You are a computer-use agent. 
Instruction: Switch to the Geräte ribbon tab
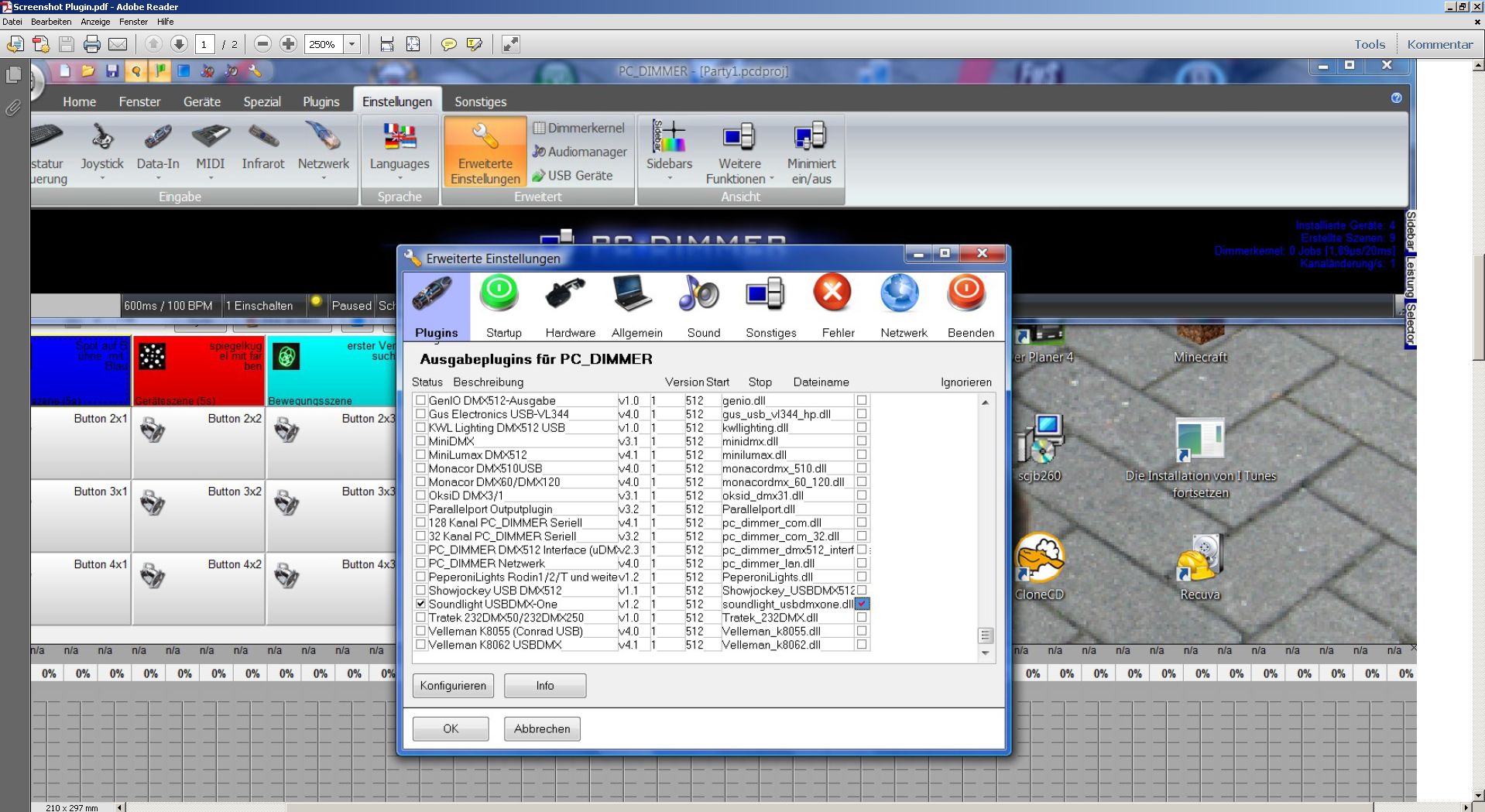(x=201, y=101)
